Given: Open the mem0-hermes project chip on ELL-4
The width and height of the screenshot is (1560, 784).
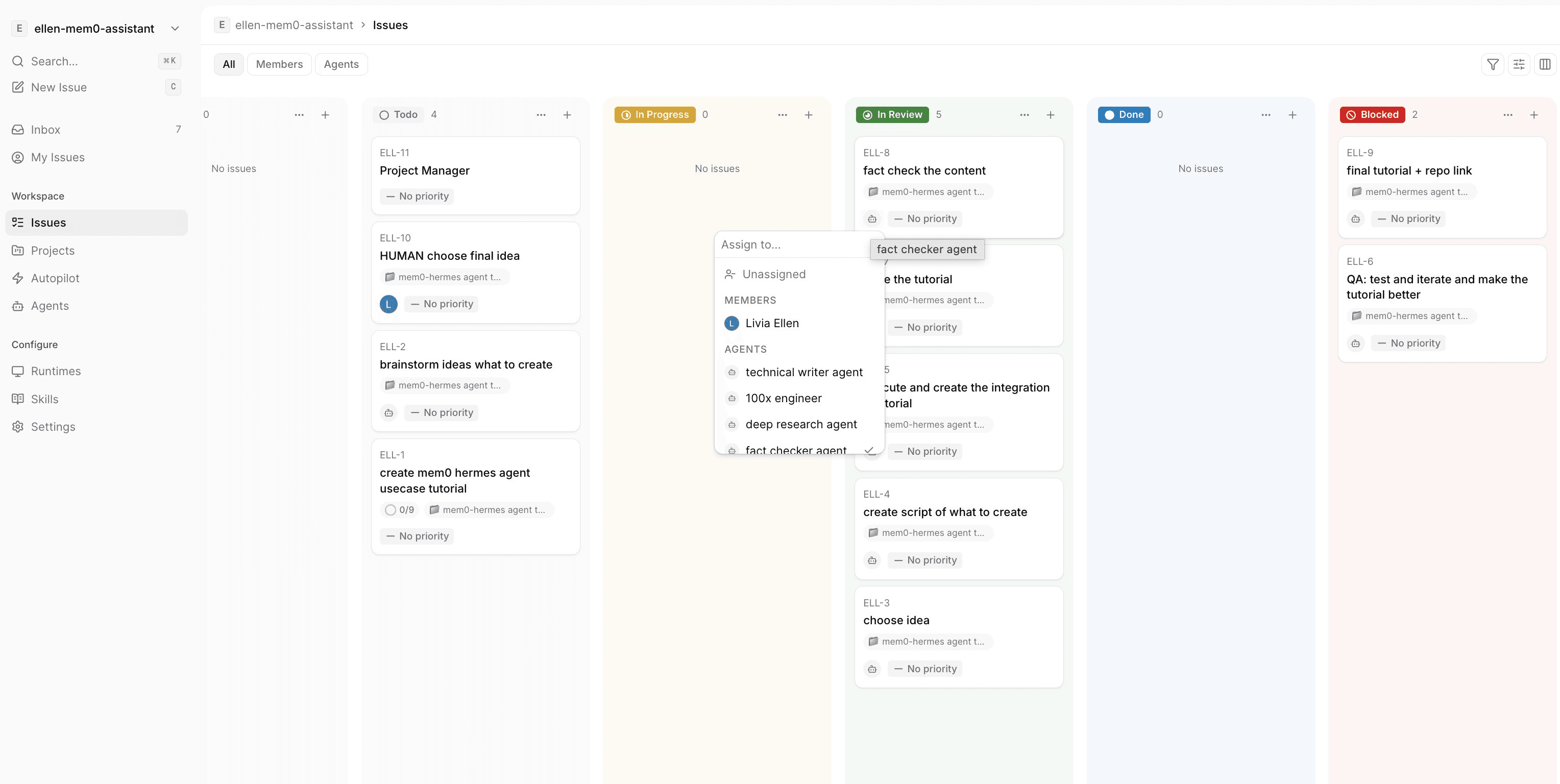Looking at the screenshot, I should pos(927,533).
